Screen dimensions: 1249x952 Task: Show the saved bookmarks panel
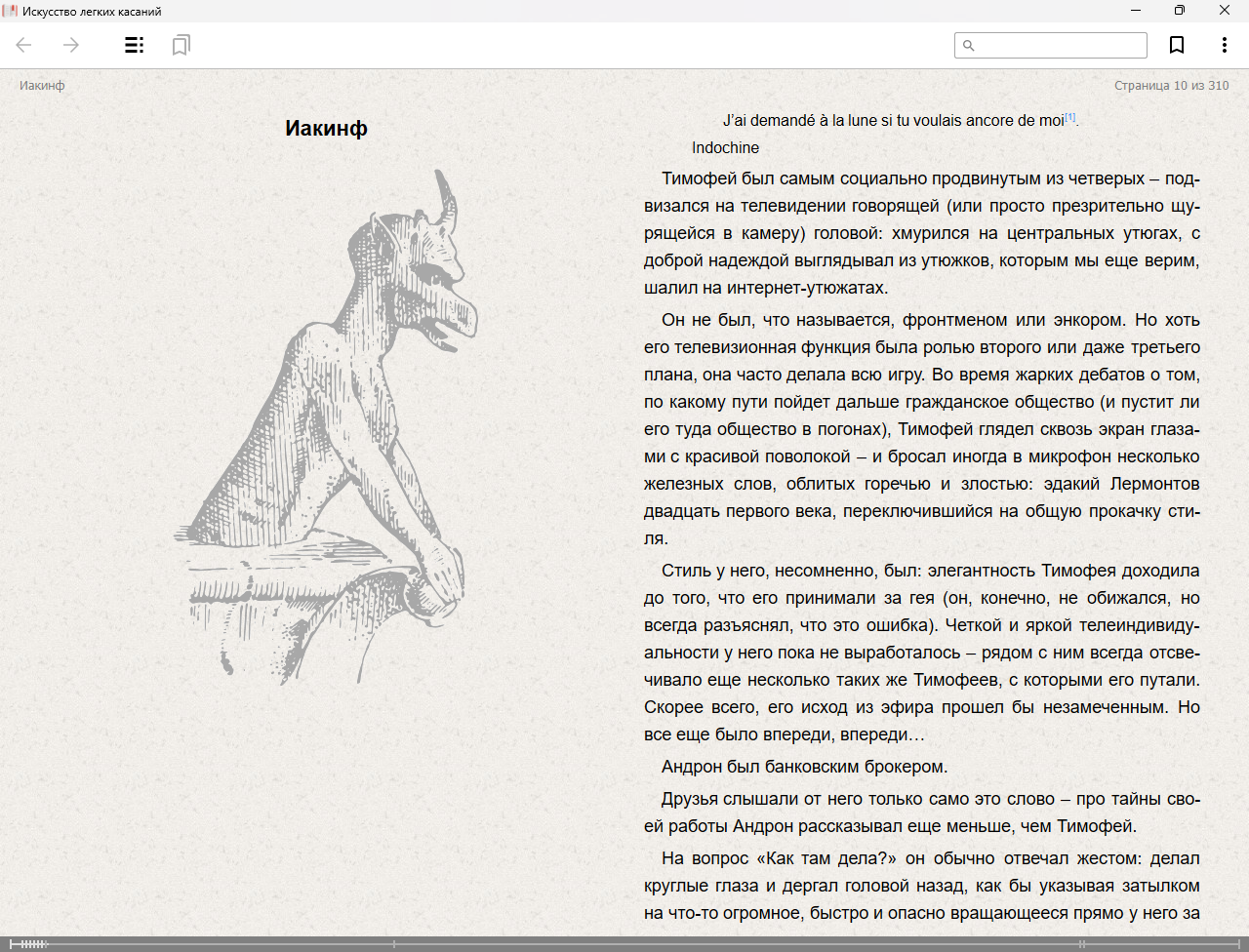[x=181, y=45]
